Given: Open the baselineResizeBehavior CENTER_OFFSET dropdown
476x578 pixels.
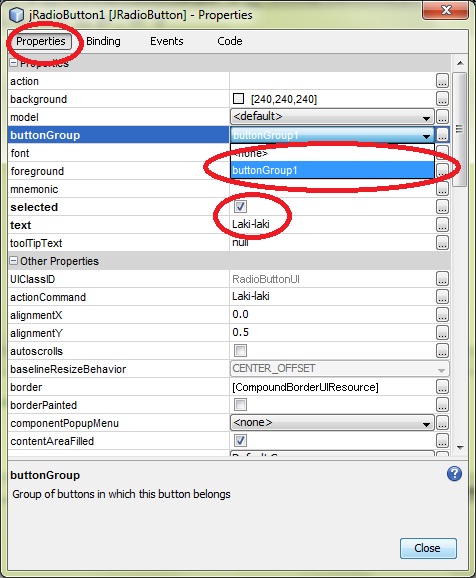Looking at the screenshot, I should click(x=340, y=369).
